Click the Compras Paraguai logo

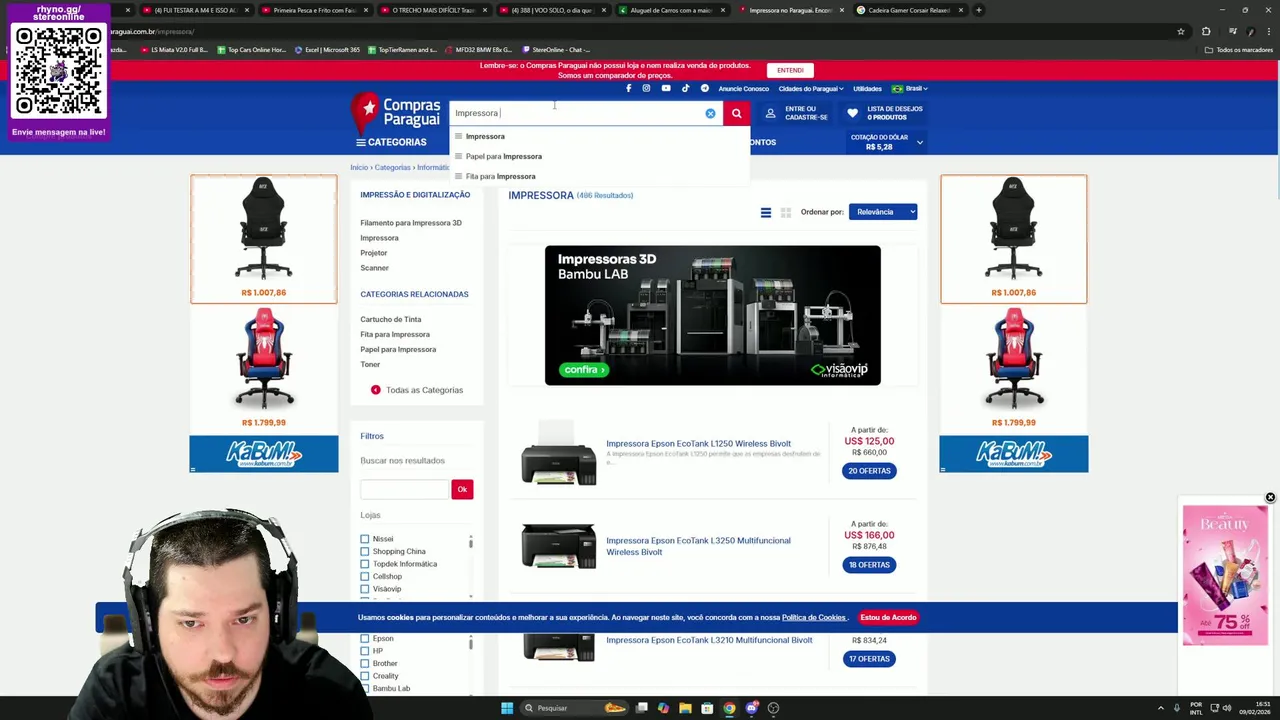point(396,112)
